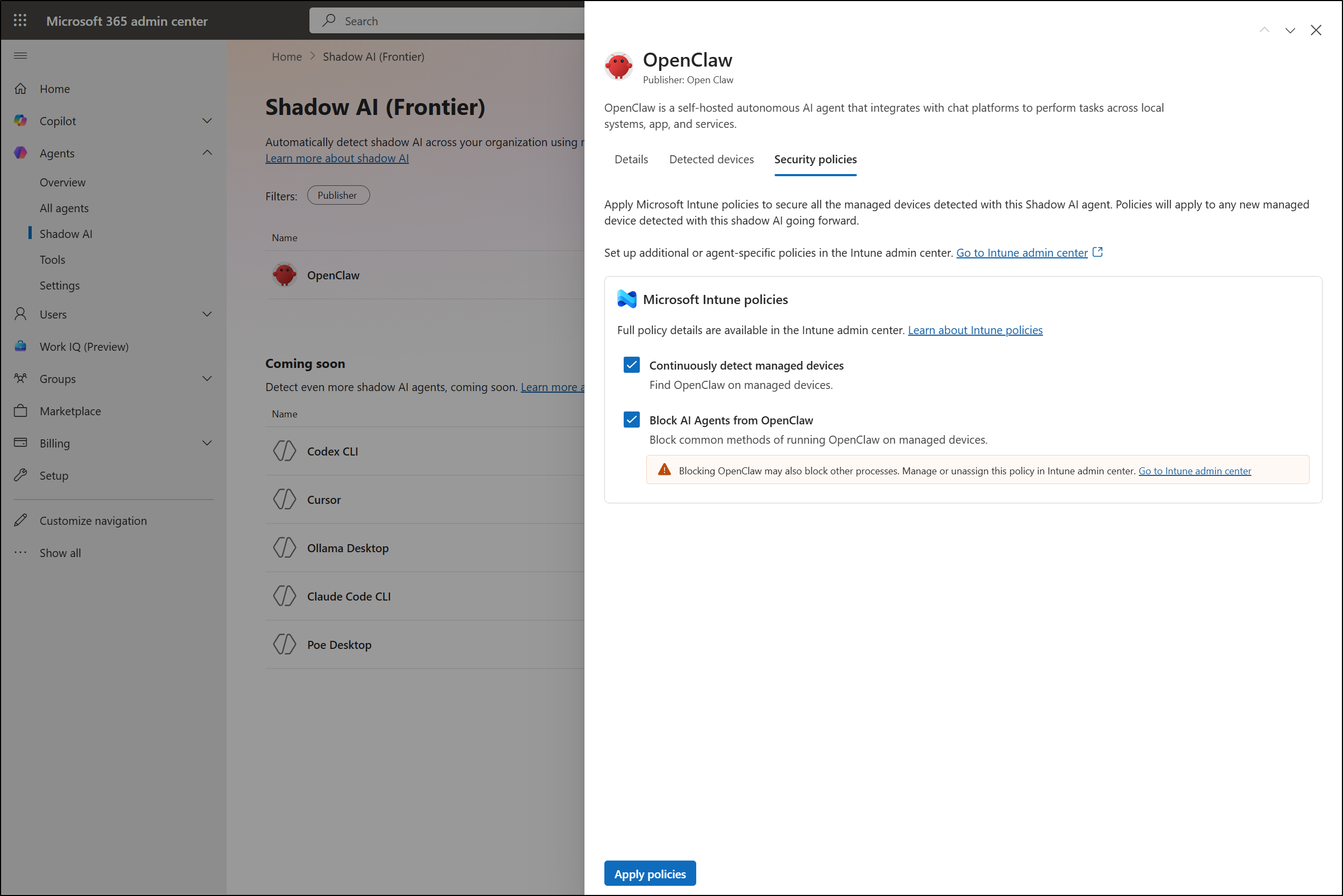Image resolution: width=1343 pixels, height=896 pixels.
Task: Open Learn more about shadow AI link
Action: 337,158
